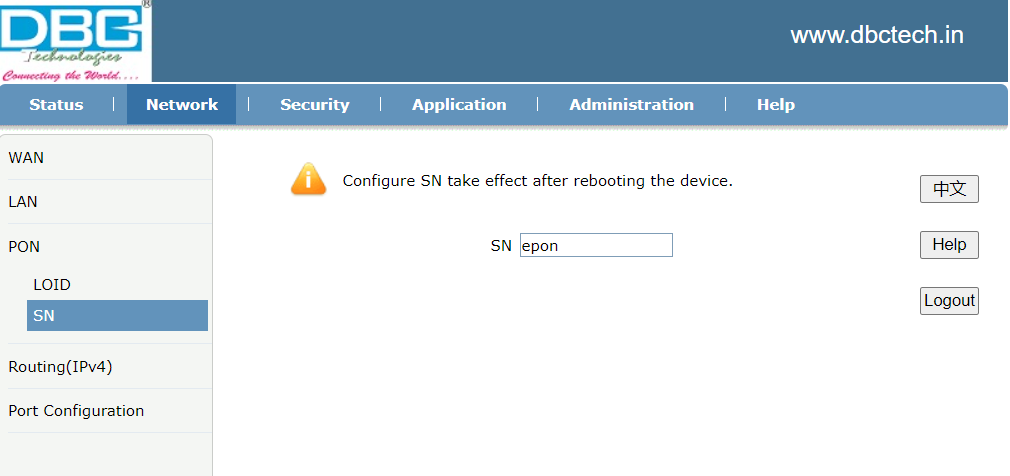Open the Status tab
This screenshot has width=1010, height=476.
pyautogui.click(x=56, y=105)
